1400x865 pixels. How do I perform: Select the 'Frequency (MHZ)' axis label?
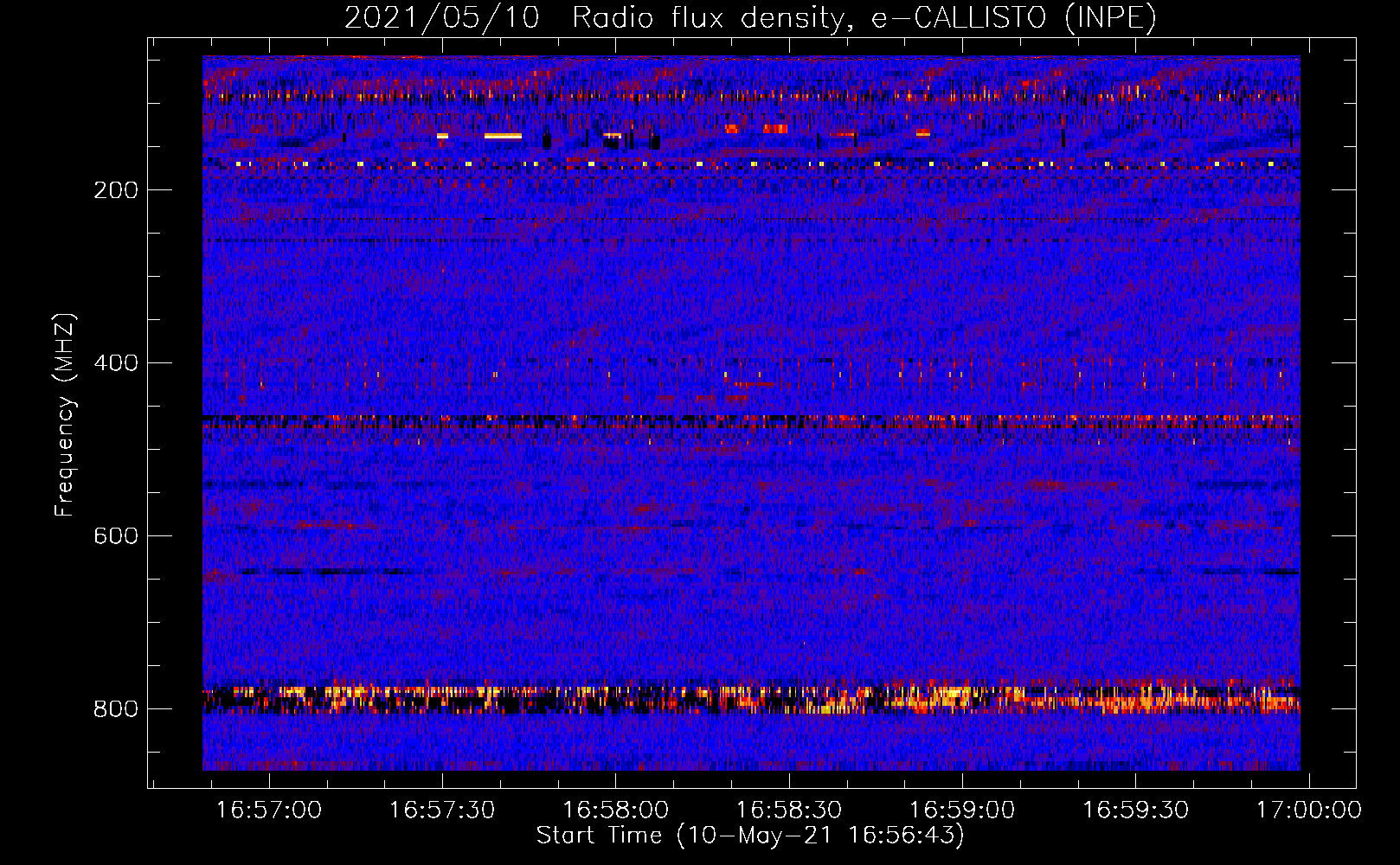point(65,415)
